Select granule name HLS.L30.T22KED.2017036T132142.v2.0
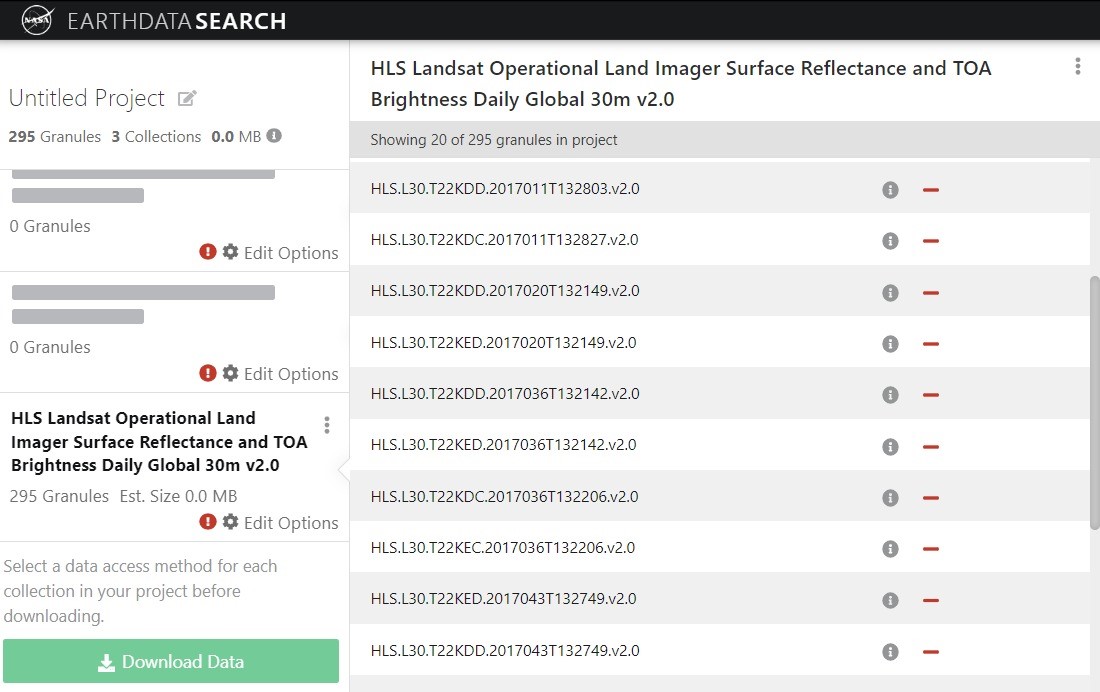This screenshot has width=1100, height=692. click(504, 445)
